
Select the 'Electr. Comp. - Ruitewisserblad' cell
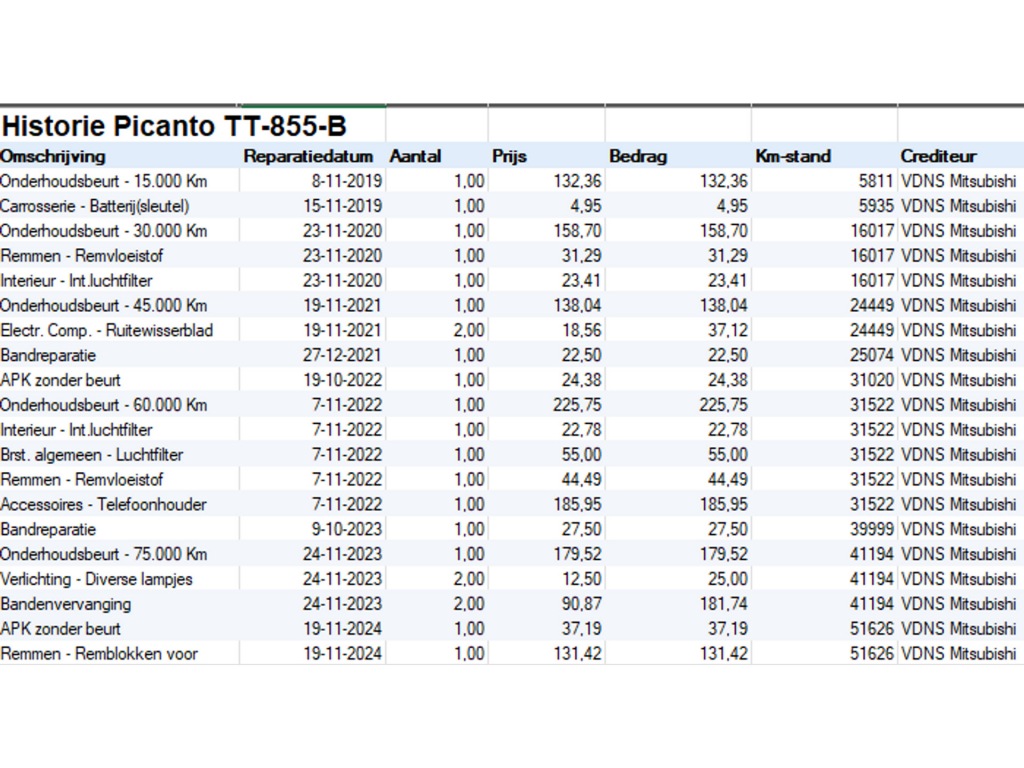click(x=107, y=330)
